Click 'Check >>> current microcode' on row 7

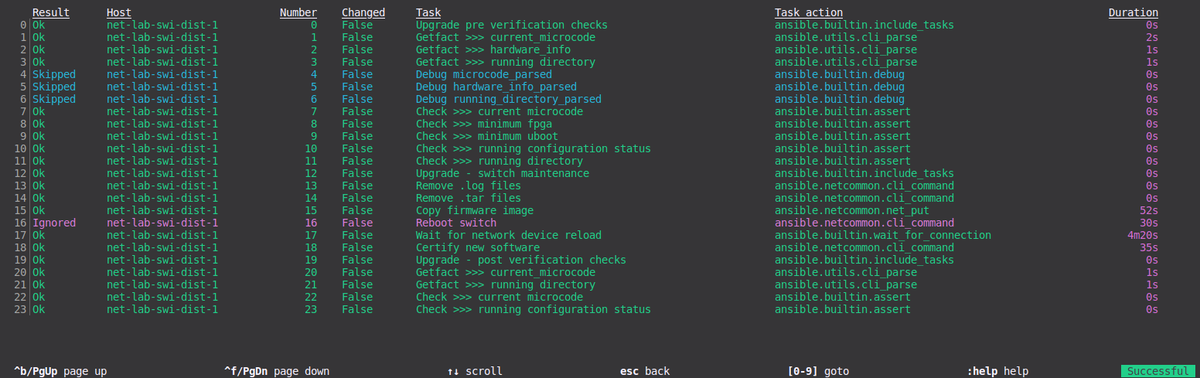tap(499, 111)
